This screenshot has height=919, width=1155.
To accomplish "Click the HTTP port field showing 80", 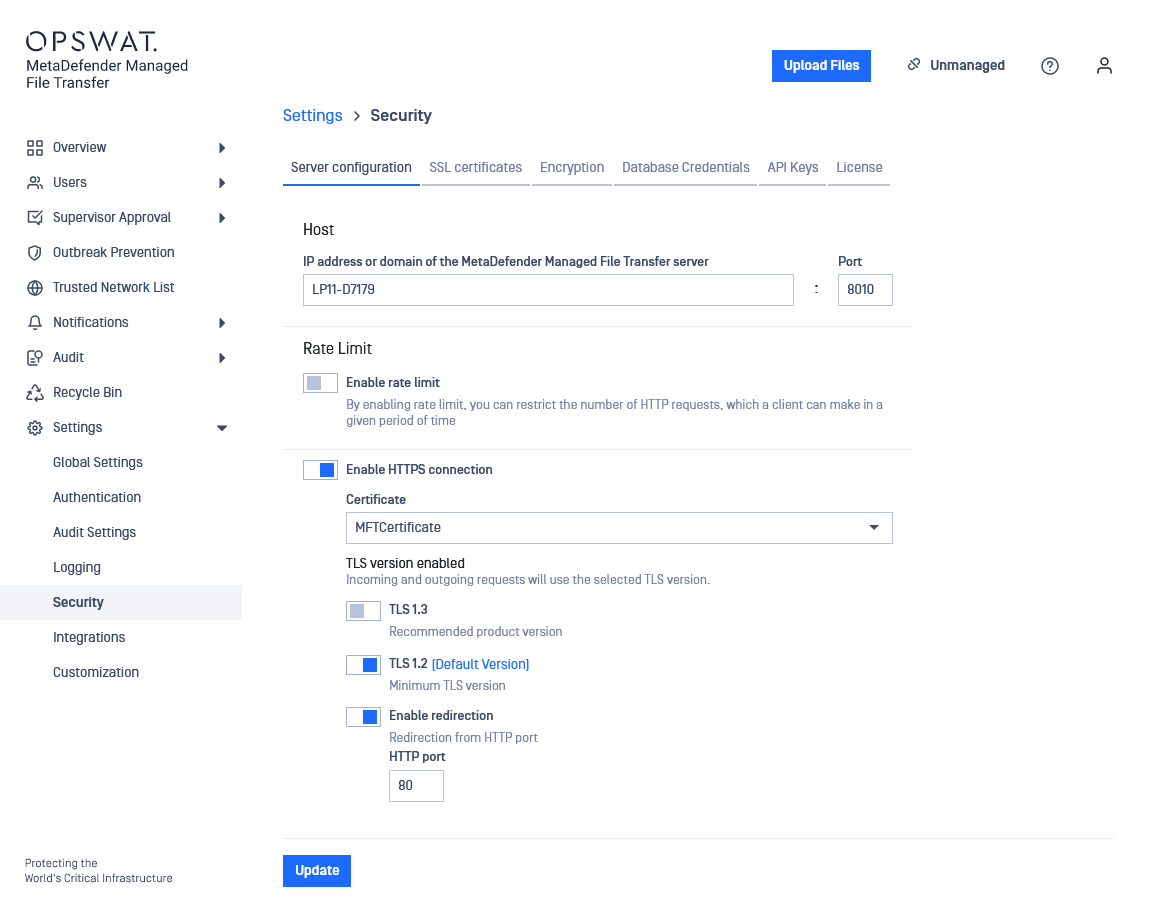I will tap(416, 786).
